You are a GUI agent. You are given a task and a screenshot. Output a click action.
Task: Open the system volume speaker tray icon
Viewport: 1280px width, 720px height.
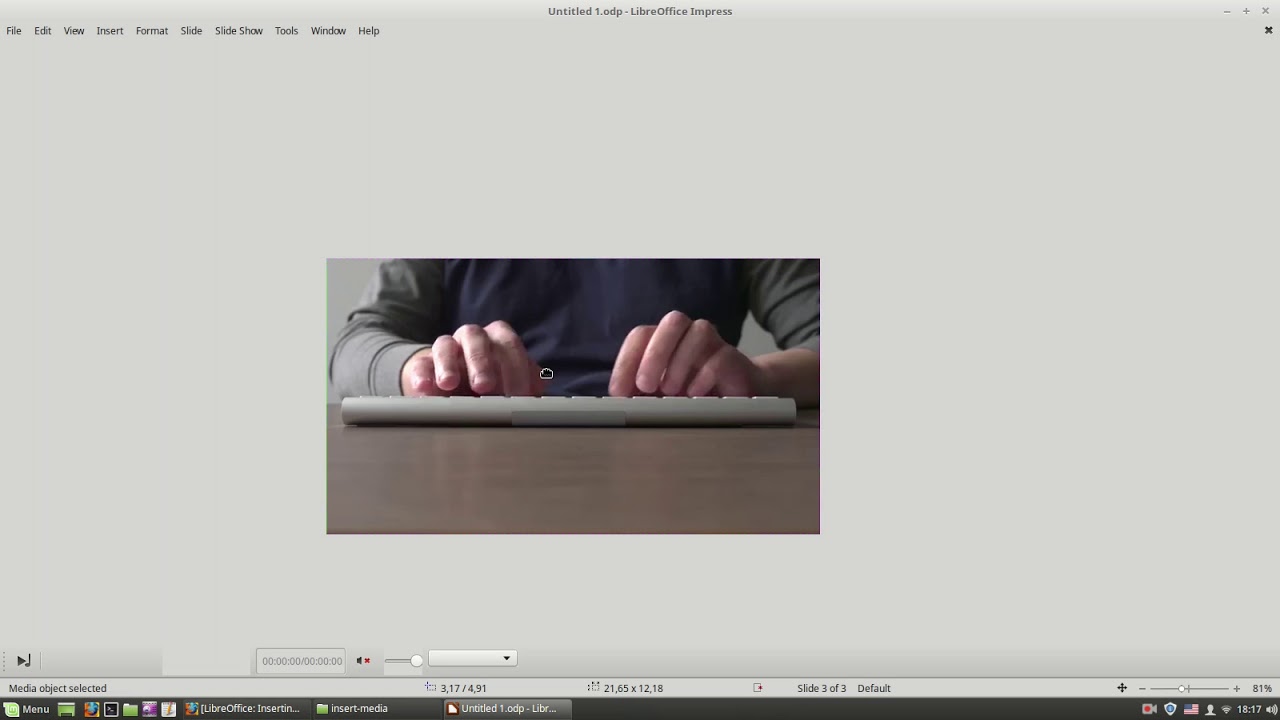[x=1271, y=709]
